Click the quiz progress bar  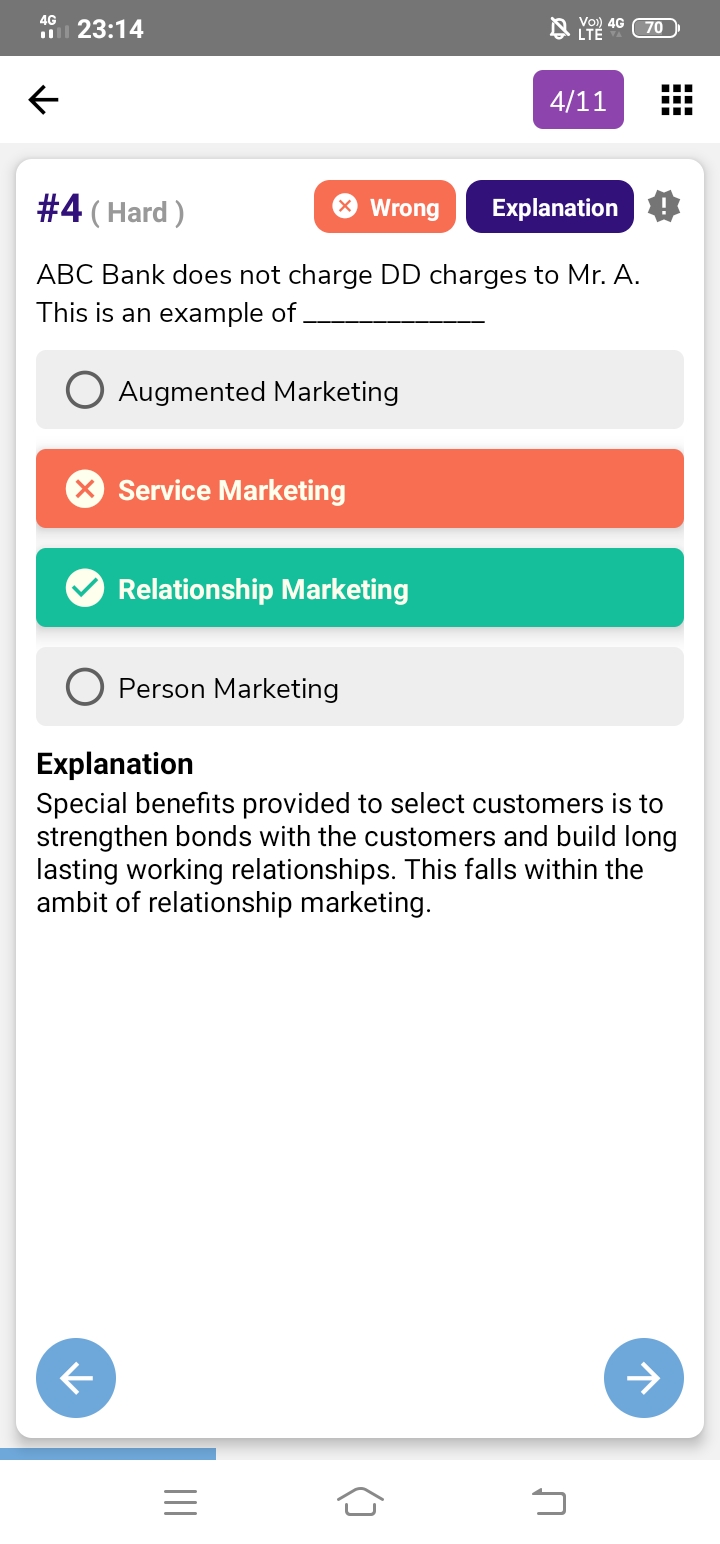tap(108, 1453)
